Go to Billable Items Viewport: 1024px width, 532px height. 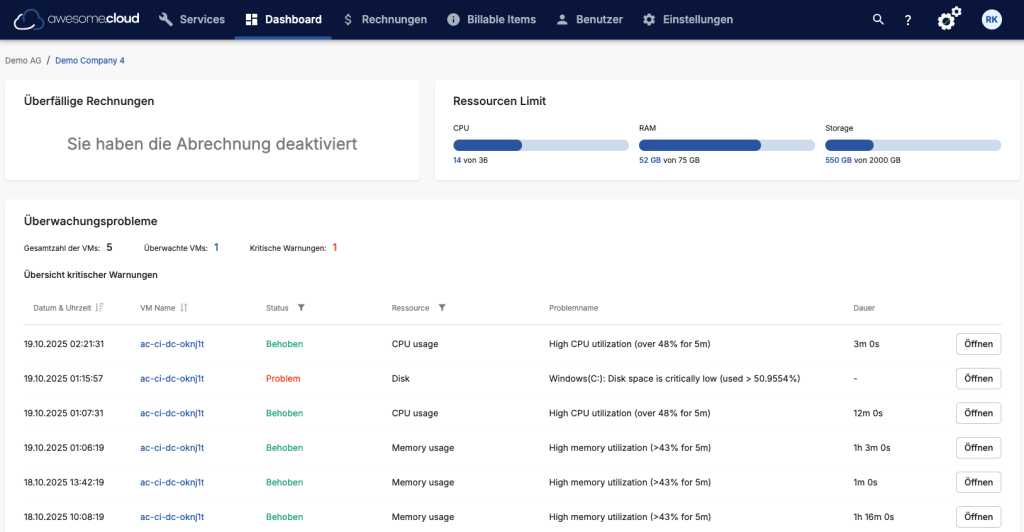pyautogui.click(x=491, y=20)
